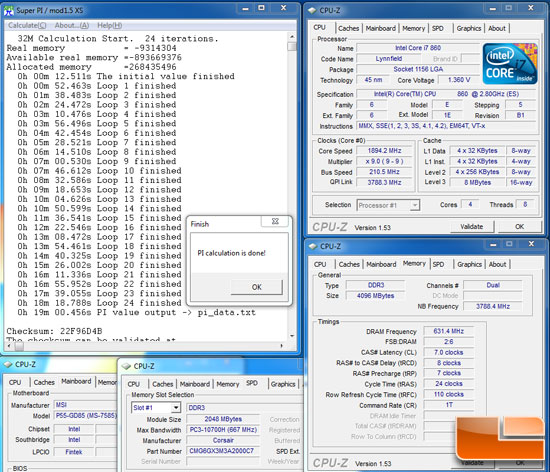Open the Calculate menu in Super PI
The width and height of the screenshot is (550, 472).
click(27, 25)
